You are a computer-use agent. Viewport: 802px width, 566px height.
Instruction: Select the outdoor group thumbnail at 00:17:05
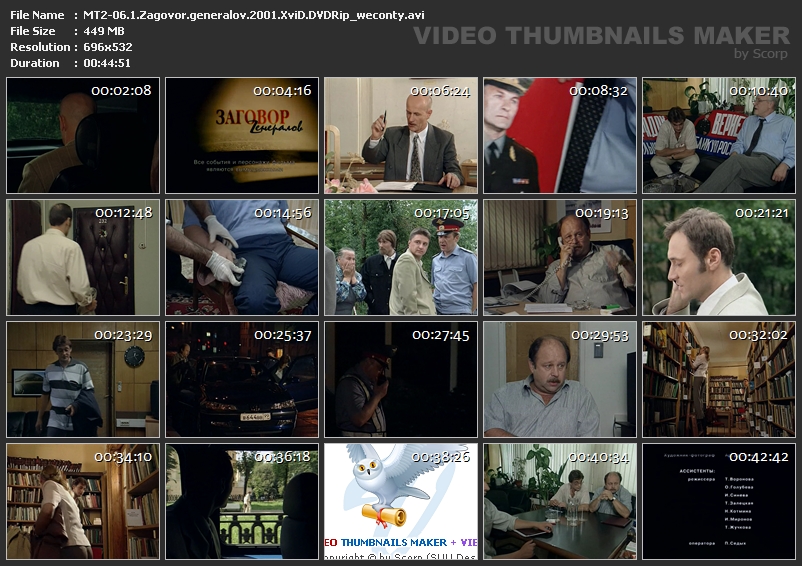[401, 258]
